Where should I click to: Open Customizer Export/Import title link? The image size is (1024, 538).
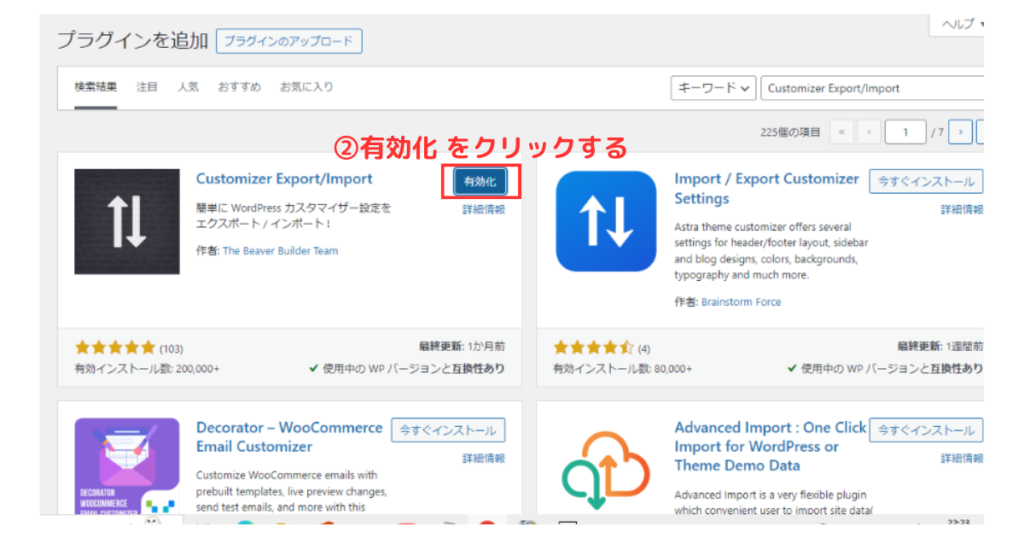pos(284,179)
